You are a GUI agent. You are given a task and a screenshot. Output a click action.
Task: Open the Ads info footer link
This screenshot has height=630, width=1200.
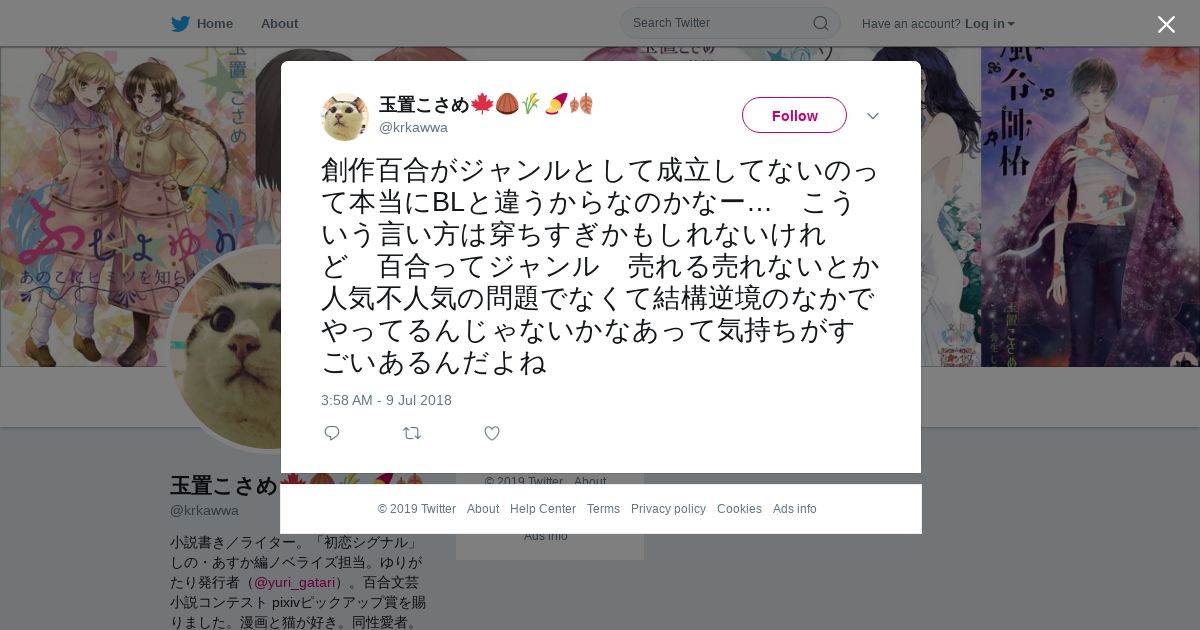794,509
